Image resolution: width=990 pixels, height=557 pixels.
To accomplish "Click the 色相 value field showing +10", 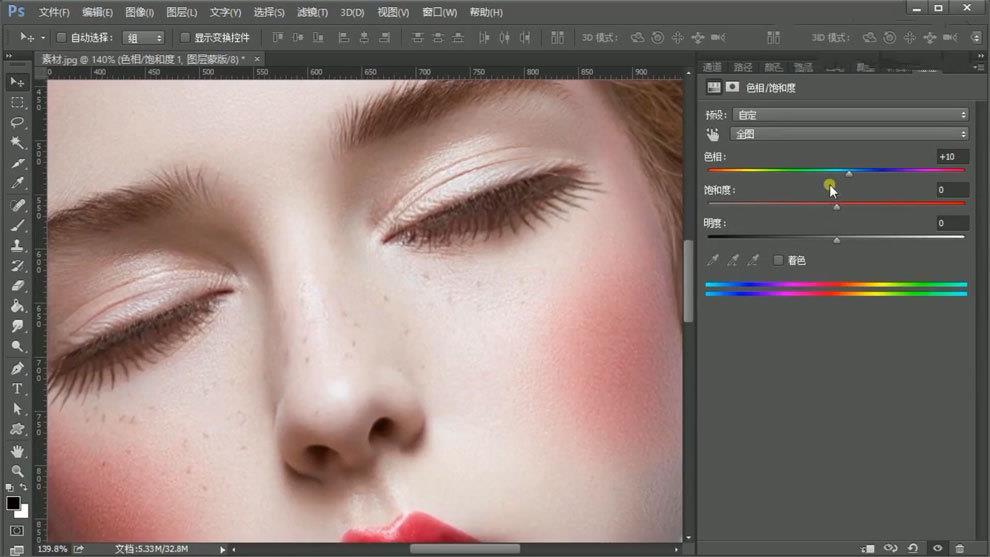I will pyautogui.click(x=952, y=157).
